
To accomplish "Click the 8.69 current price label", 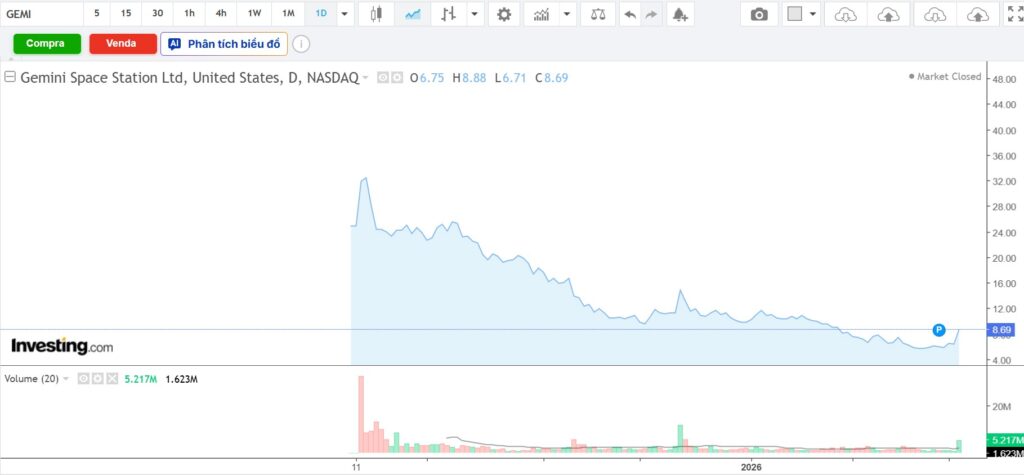I will pyautogui.click(x=1002, y=330).
